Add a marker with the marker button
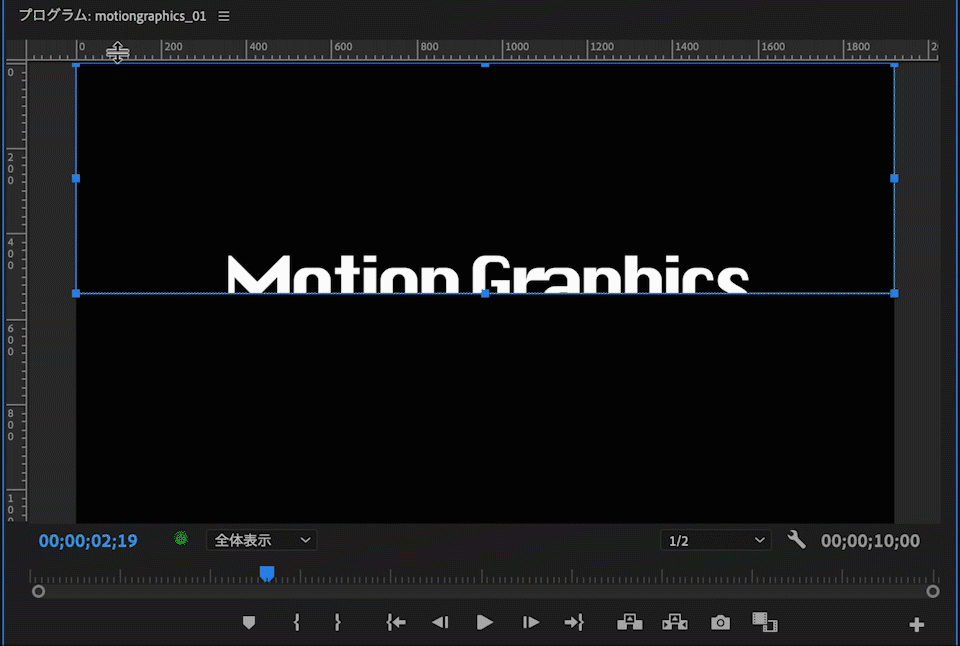 pos(249,623)
